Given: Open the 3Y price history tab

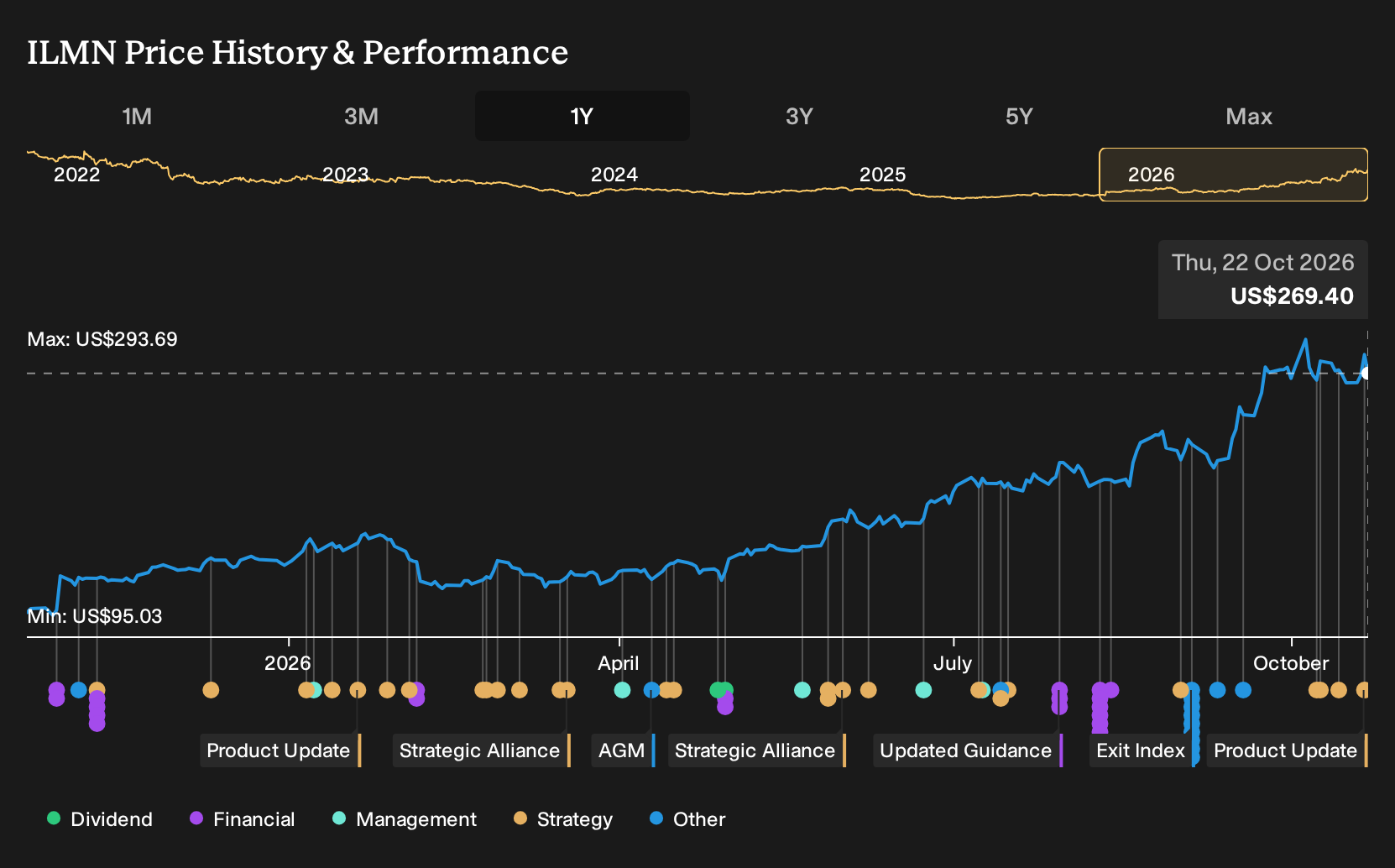Looking at the screenshot, I should pos(799,116).
